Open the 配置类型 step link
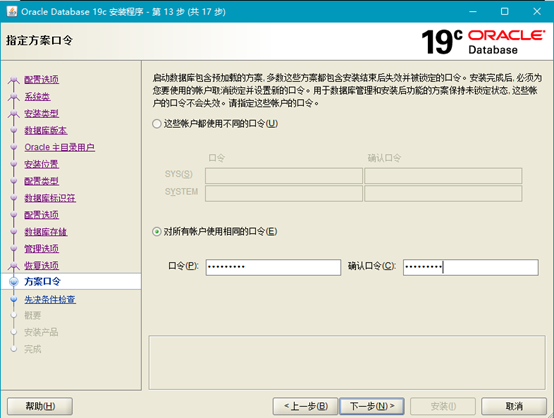Screen dimensions: 554x418 (41, 181)
